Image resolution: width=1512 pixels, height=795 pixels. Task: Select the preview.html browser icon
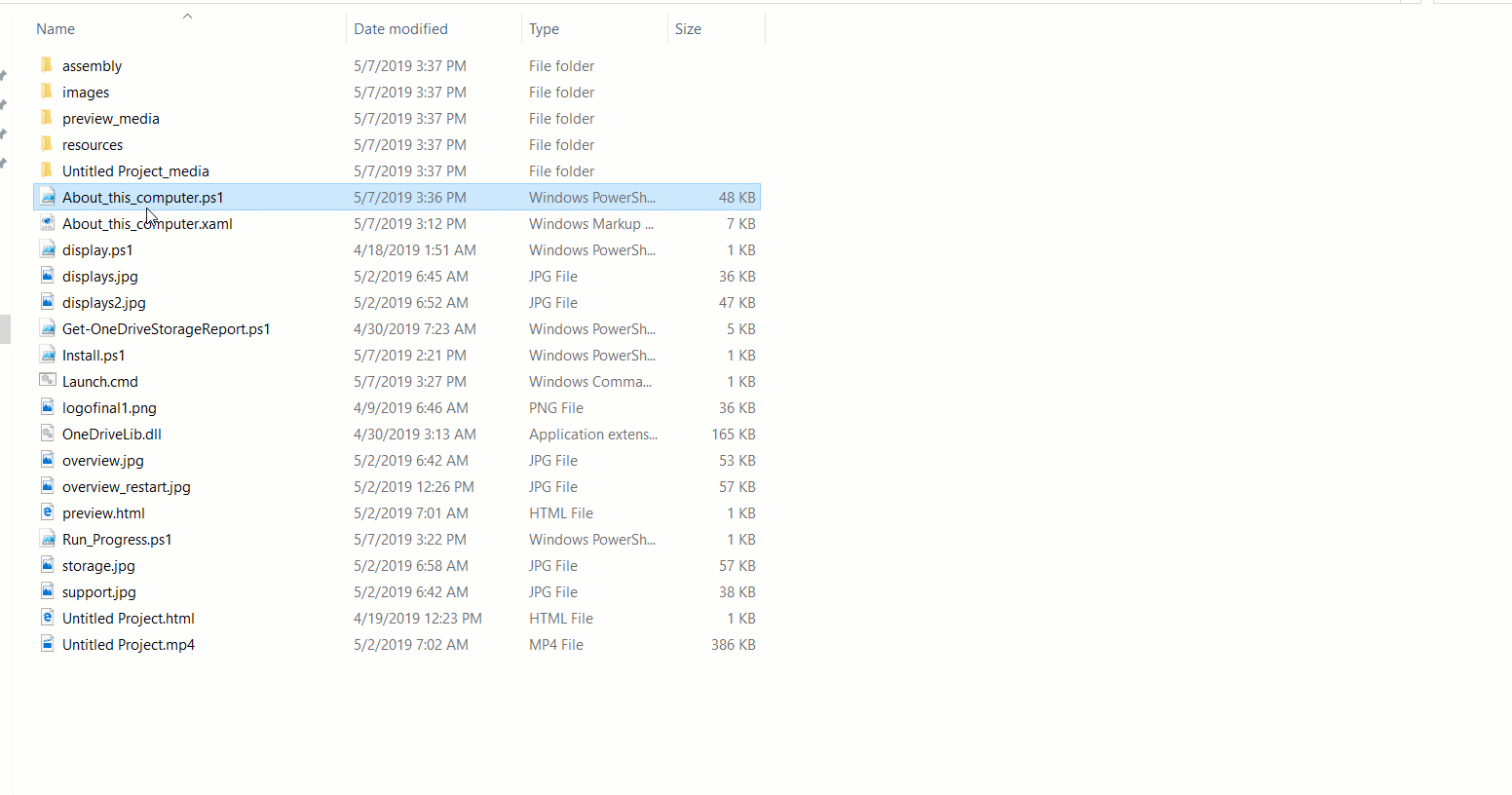(x=48, y=512)
